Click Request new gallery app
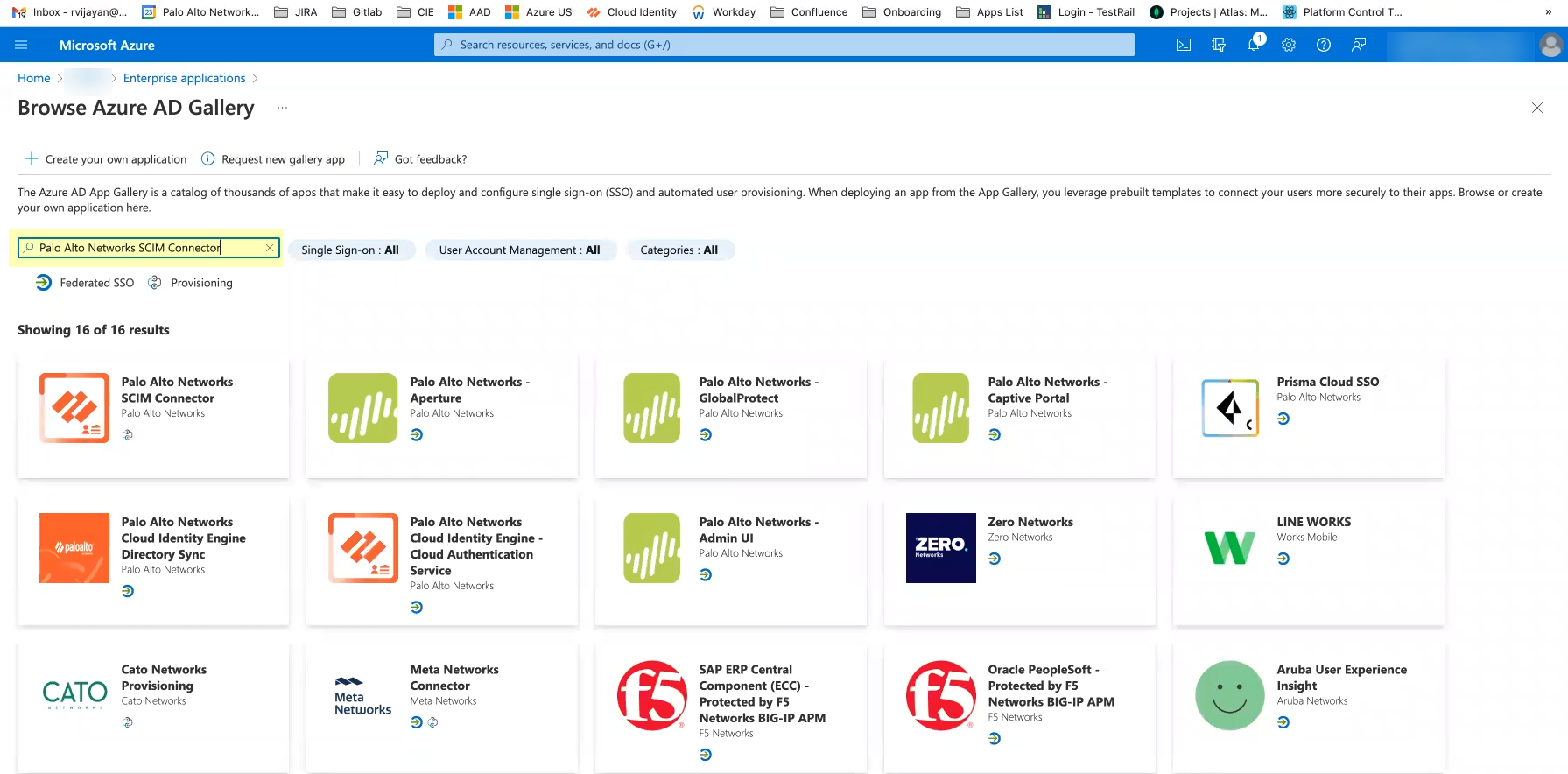Screen dimensions: 1568x774 (x=273, y=159)
